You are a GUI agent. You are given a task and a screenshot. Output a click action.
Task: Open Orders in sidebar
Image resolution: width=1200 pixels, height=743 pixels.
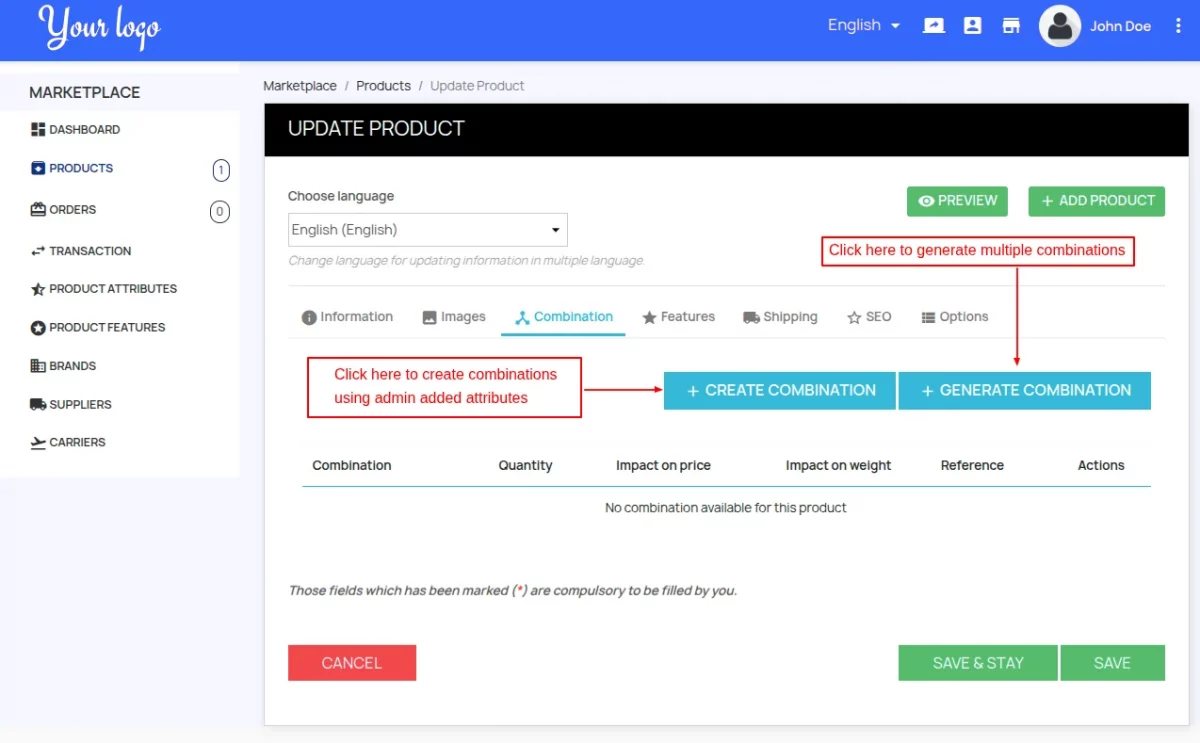73,210
